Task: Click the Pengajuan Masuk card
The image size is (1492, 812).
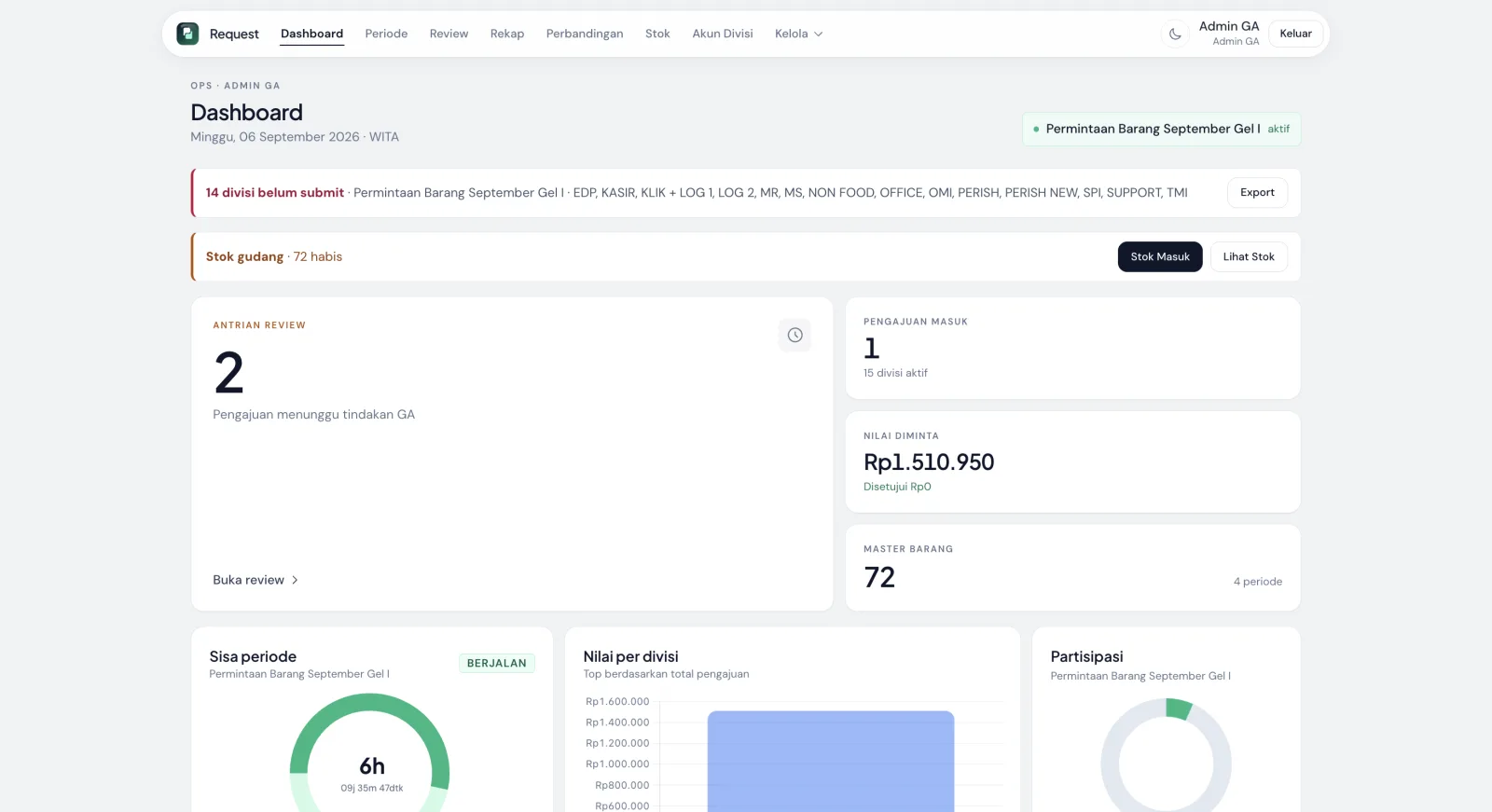Action: click(1072, 348)
